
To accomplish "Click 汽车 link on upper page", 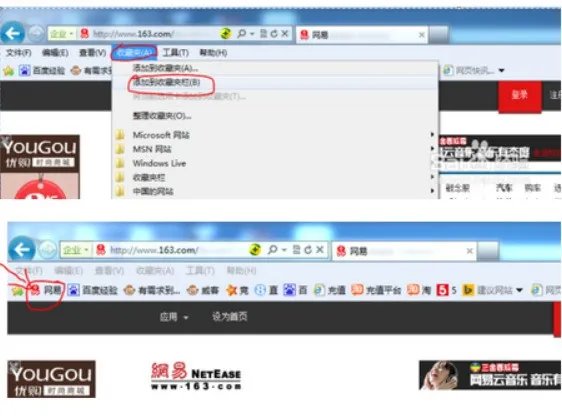I will point(504,187).
